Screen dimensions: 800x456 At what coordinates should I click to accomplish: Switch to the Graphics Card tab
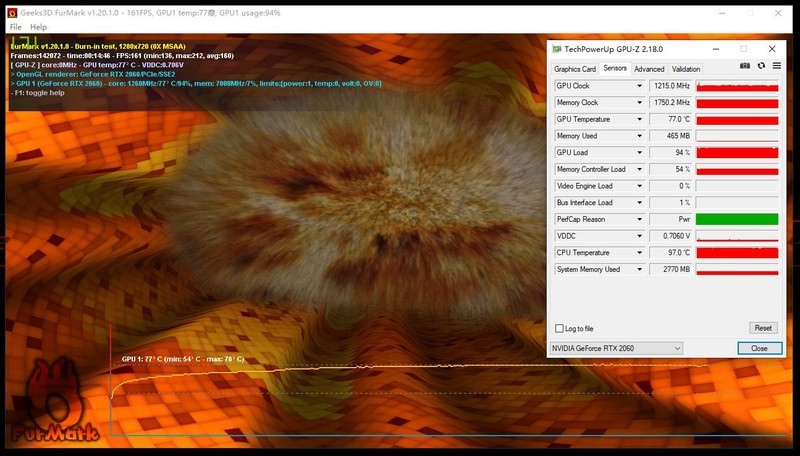pyautogui.click(x=575, y=69)
